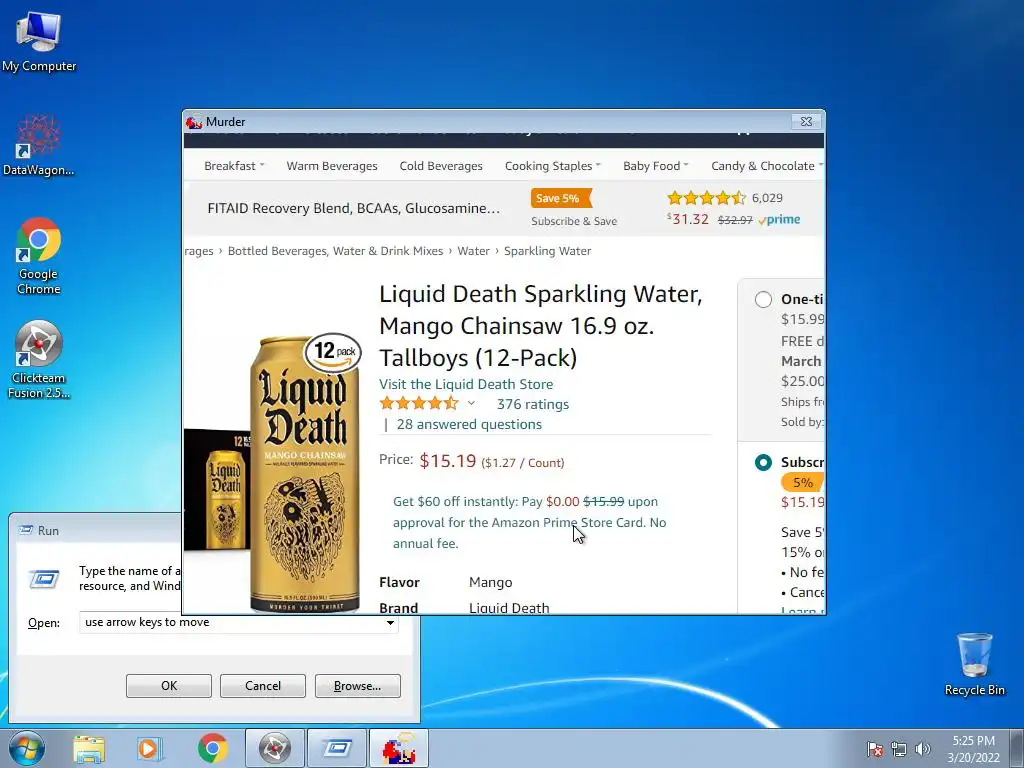Close the Murder window

(x=806, y=121)
